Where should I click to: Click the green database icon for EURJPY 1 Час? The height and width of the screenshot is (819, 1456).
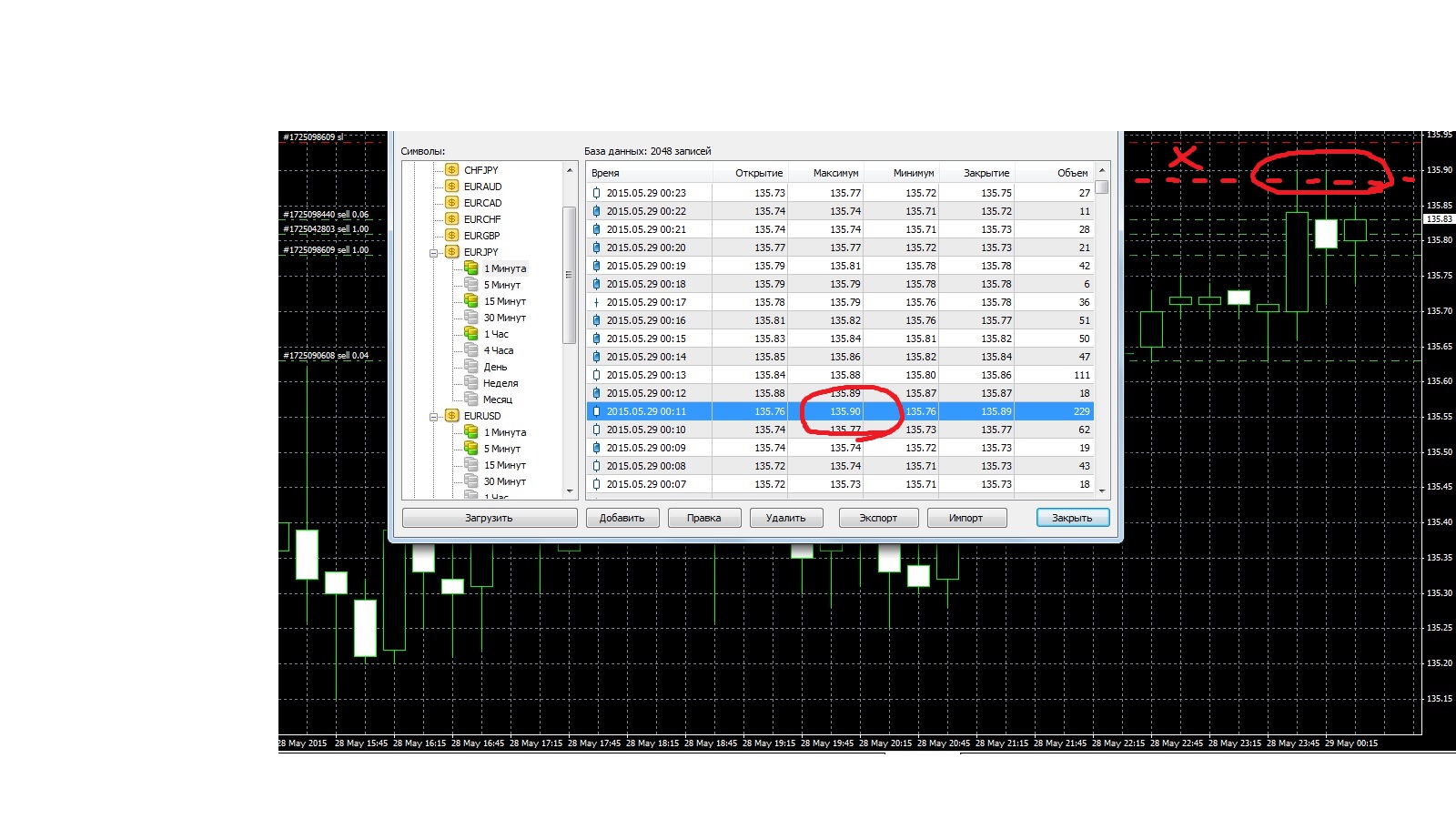pos(471,334)
